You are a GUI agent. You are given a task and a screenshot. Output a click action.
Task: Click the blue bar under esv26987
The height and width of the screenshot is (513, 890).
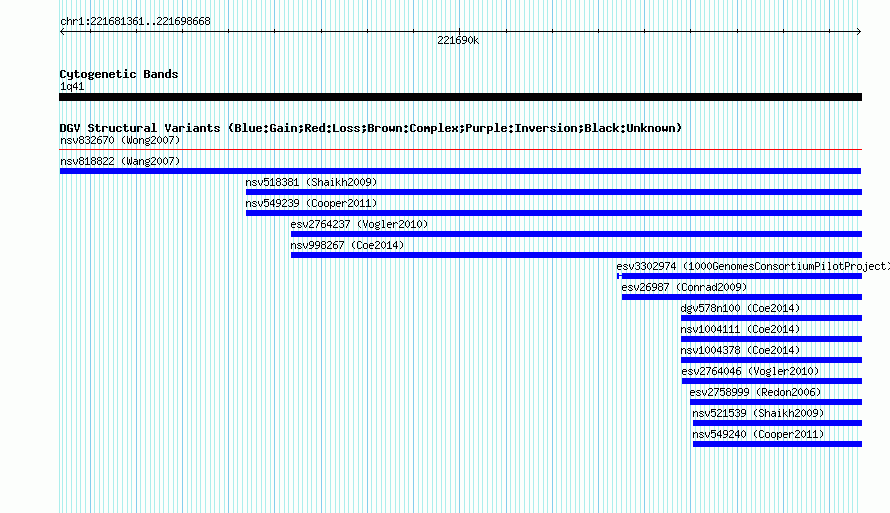coord(742,297)
